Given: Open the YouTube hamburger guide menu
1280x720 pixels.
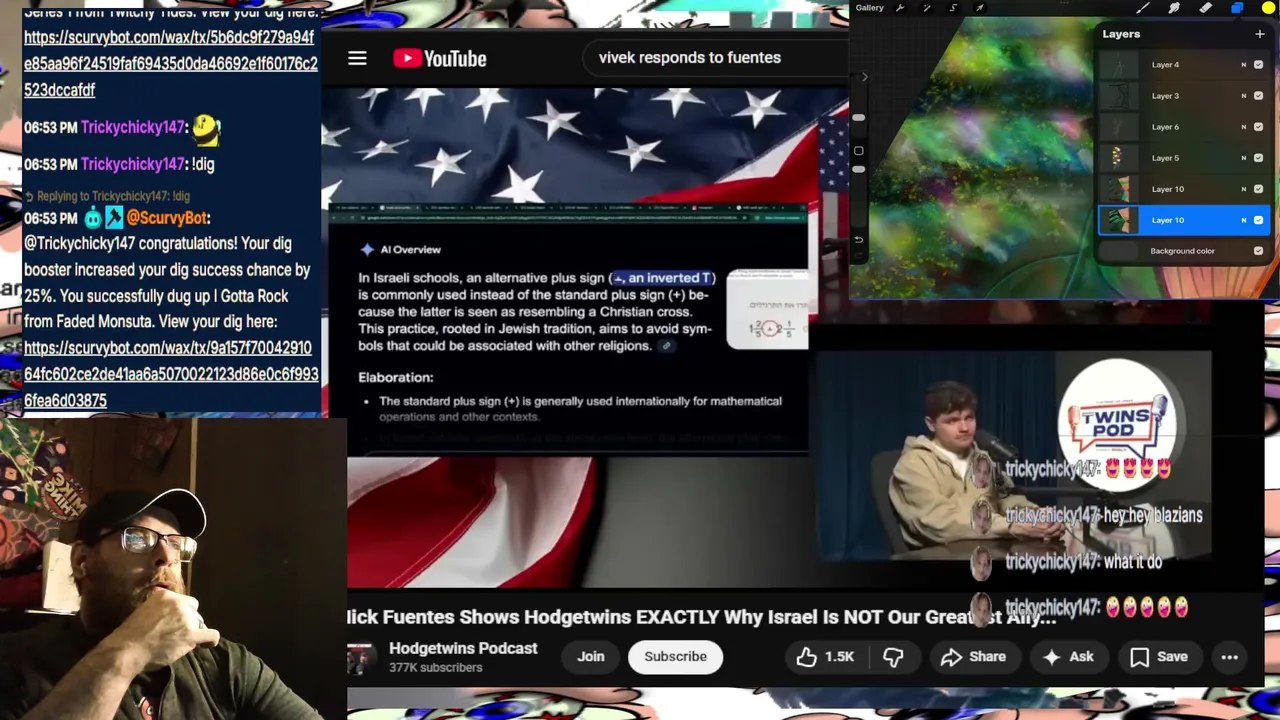Looking at the screenshot, I should tap(357, 58).
